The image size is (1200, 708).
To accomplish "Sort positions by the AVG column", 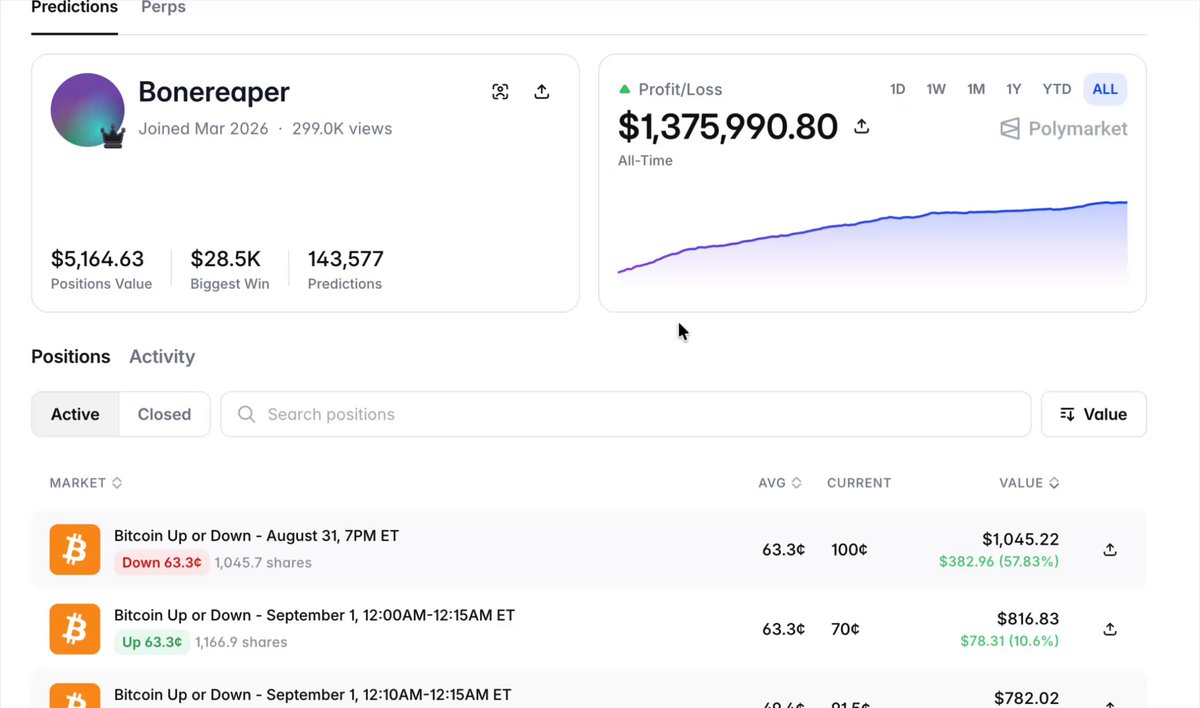I will click(x=780, y=483).
